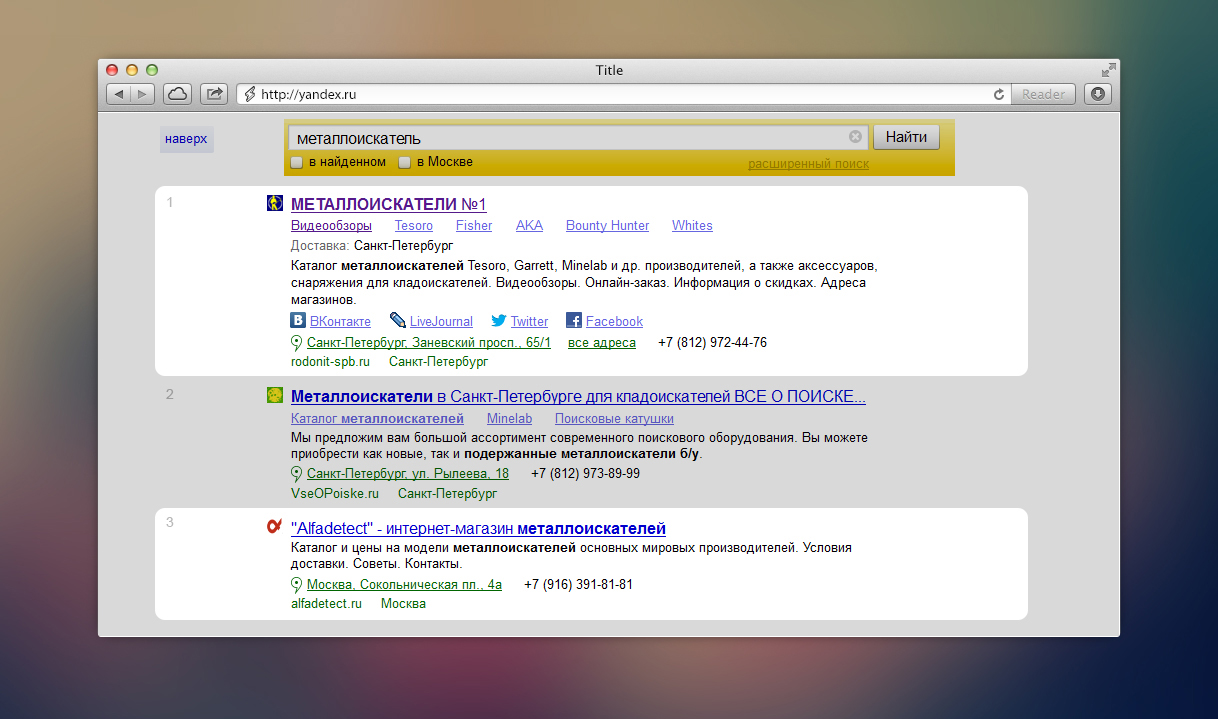The width and height of the screenshot is (1218, 719).
Task: Click the Найти search button
Action: [x=906, y=137]
